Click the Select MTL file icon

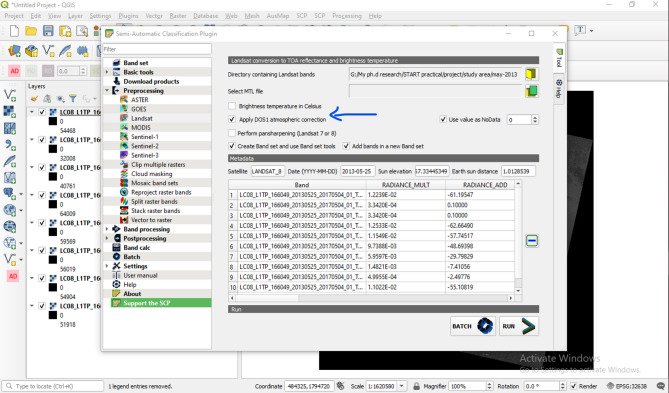click(x=531, y=91)
